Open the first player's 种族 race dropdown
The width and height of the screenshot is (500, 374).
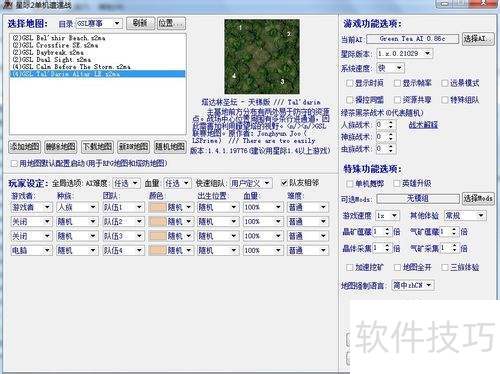coord(77,207)
